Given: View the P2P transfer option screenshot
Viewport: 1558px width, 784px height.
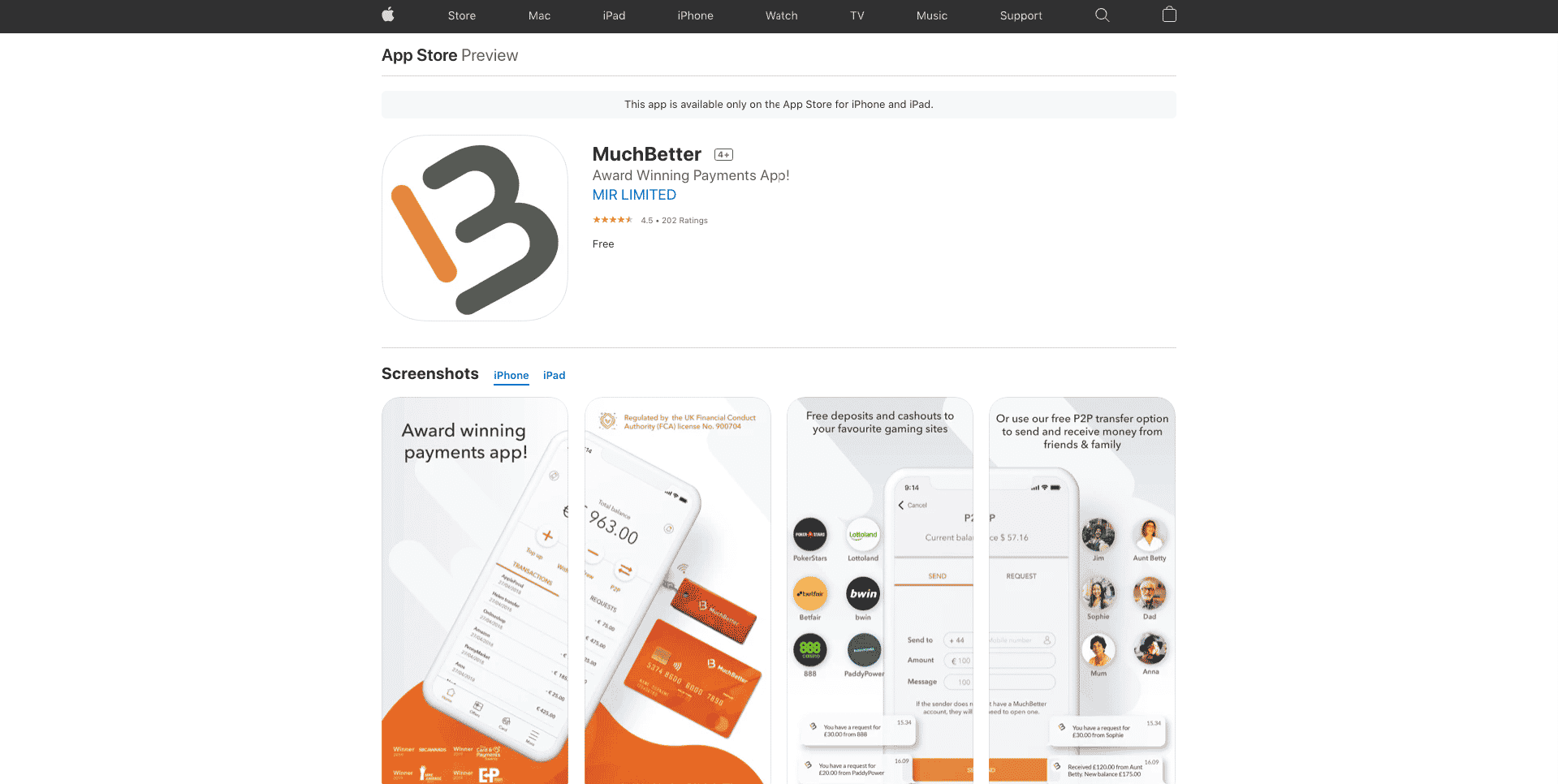Looking at the screenshot, I should pos(1082,590).
